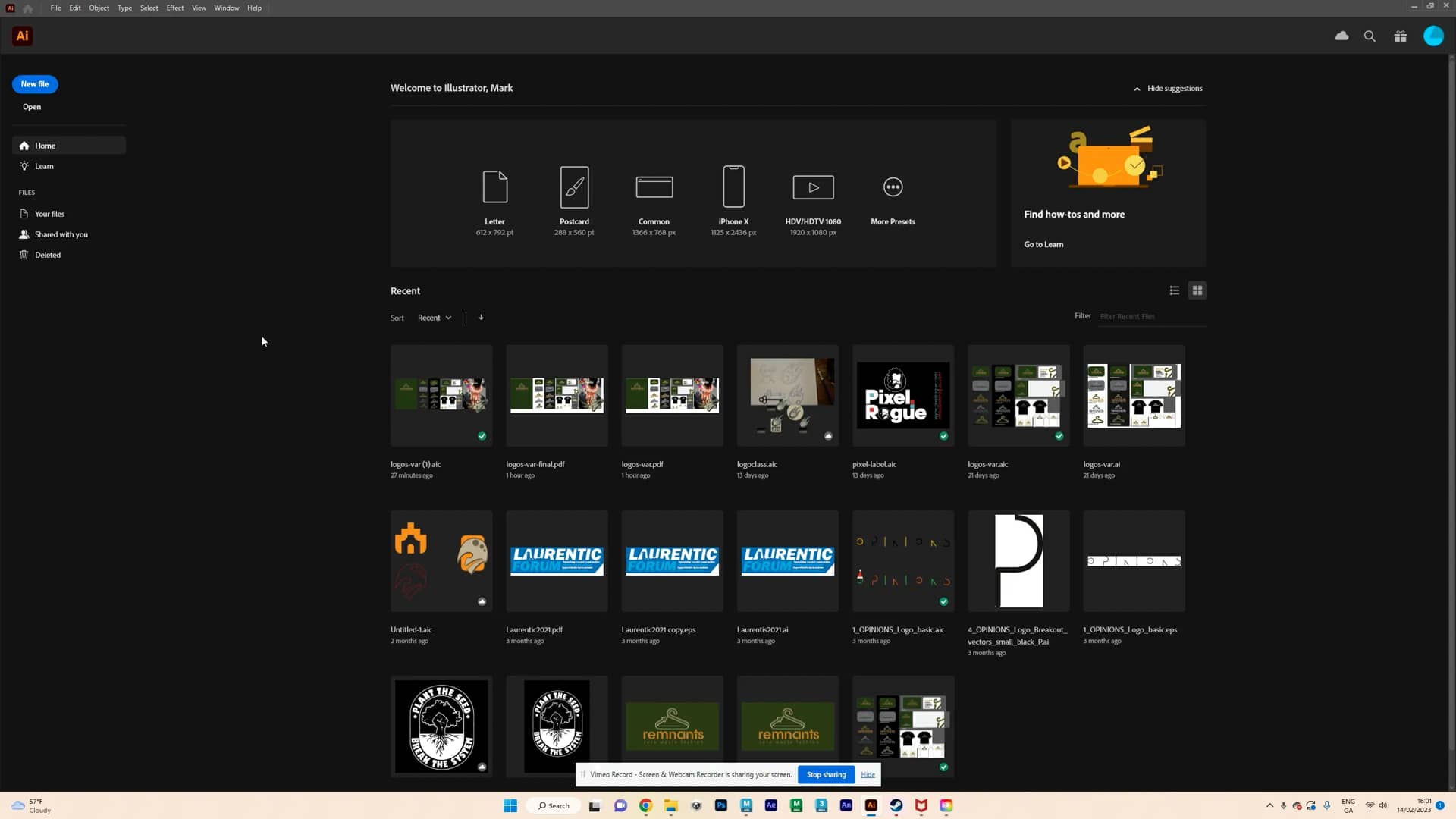
Task: Click the taskbar Search box
Action: click(x=554, y=805)
